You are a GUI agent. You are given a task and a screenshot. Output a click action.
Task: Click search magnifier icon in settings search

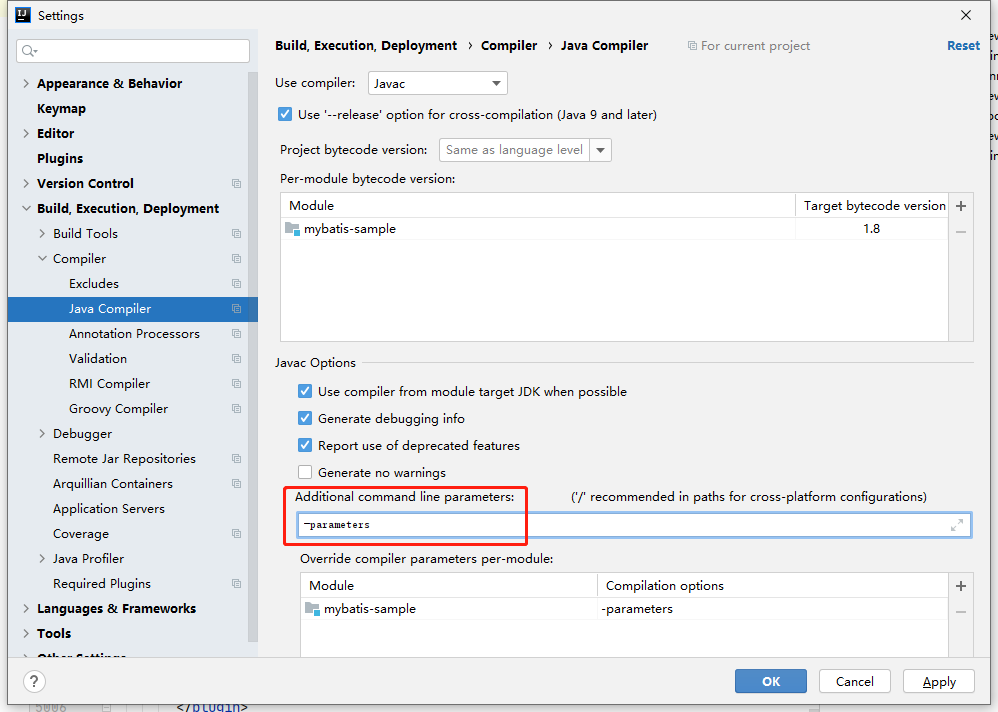click(29, 51)
